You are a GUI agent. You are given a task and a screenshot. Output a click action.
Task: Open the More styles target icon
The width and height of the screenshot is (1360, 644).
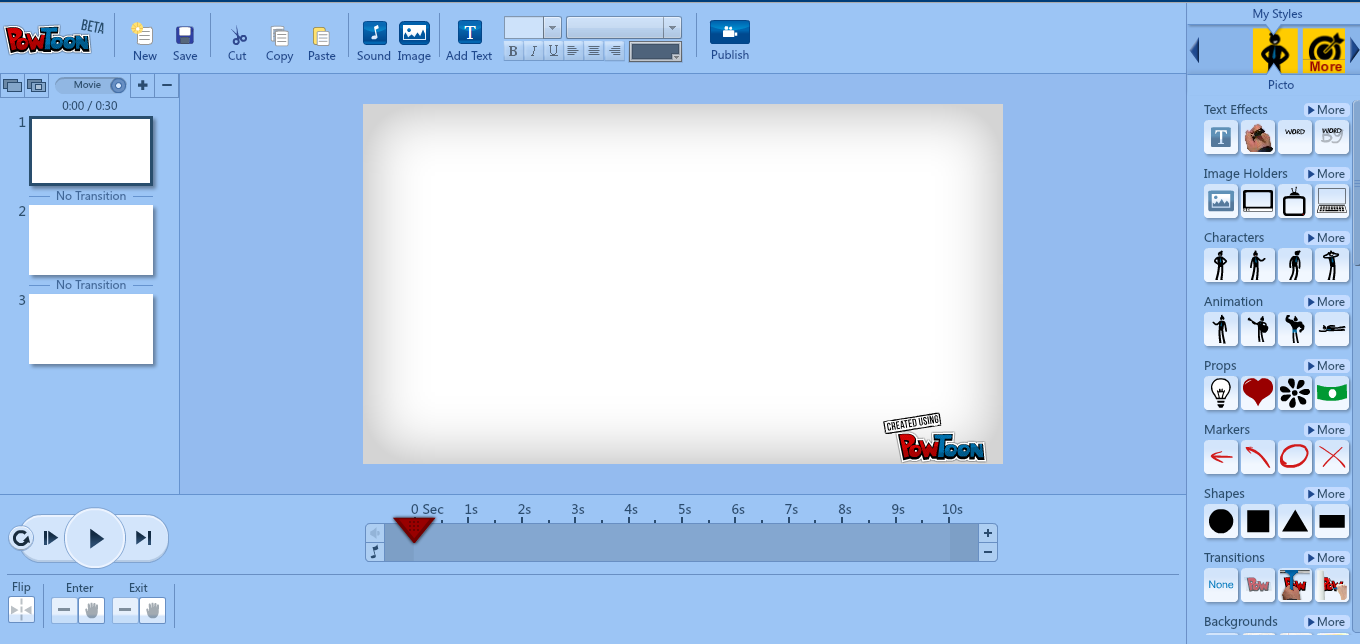point(1325,51)
